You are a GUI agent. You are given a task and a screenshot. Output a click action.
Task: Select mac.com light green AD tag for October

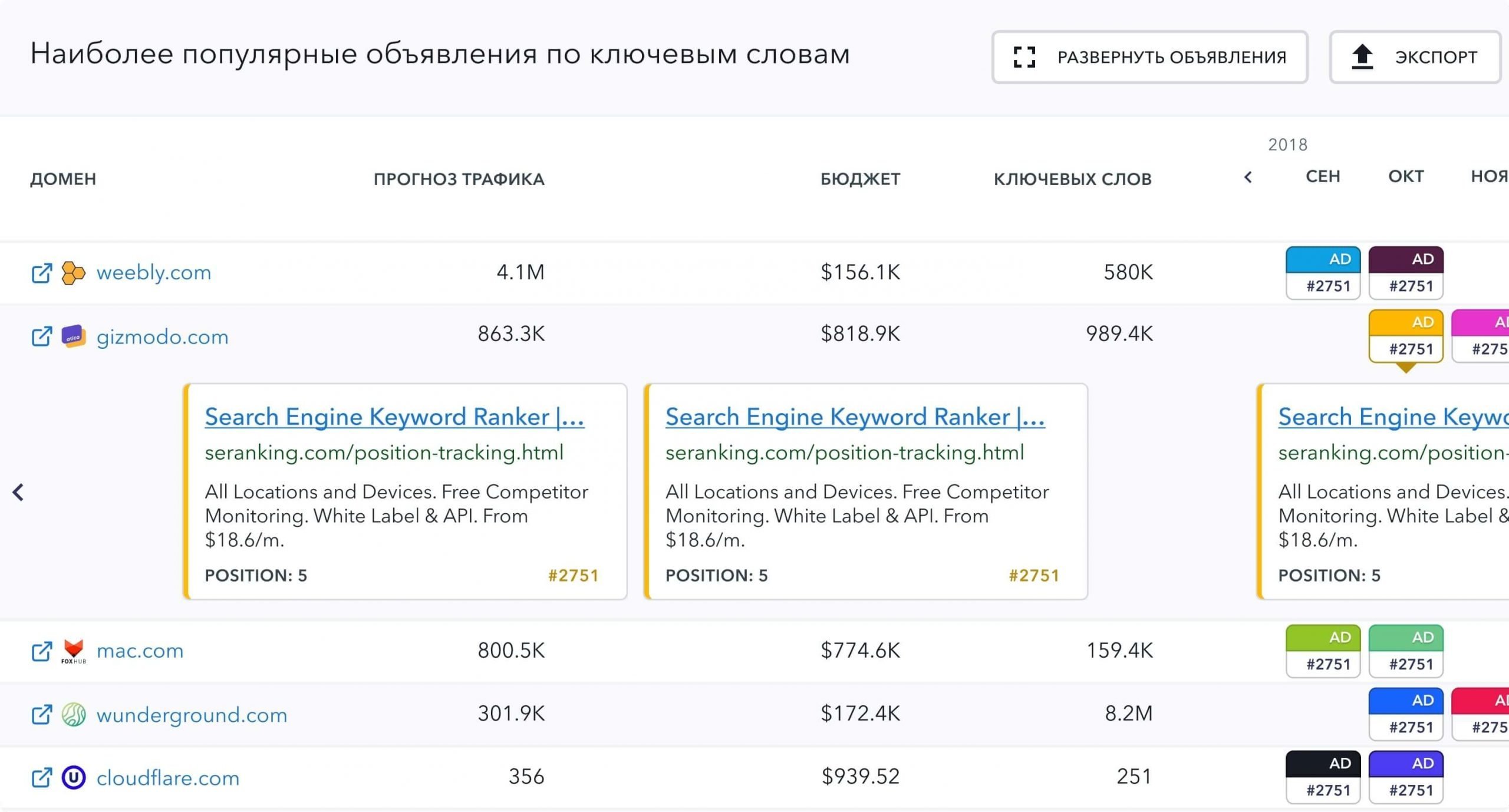(x=1406, y=651)
